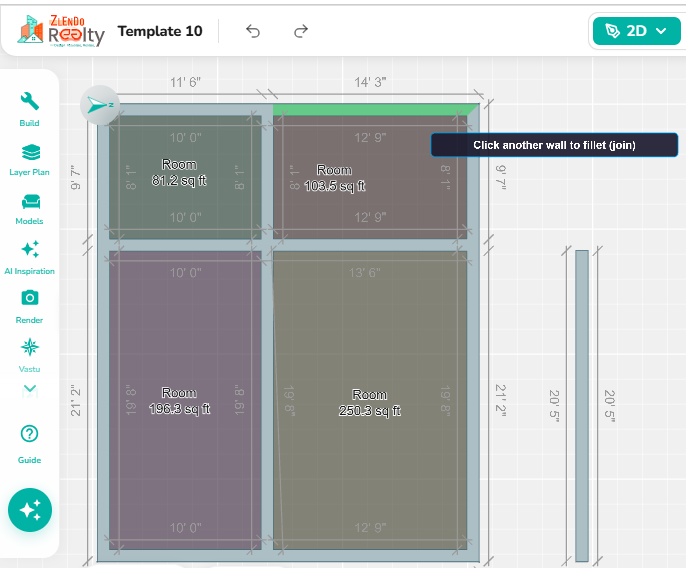Select the 250.3 sq ft room
This screenshot has height=568, width=686.
(370, 400)
